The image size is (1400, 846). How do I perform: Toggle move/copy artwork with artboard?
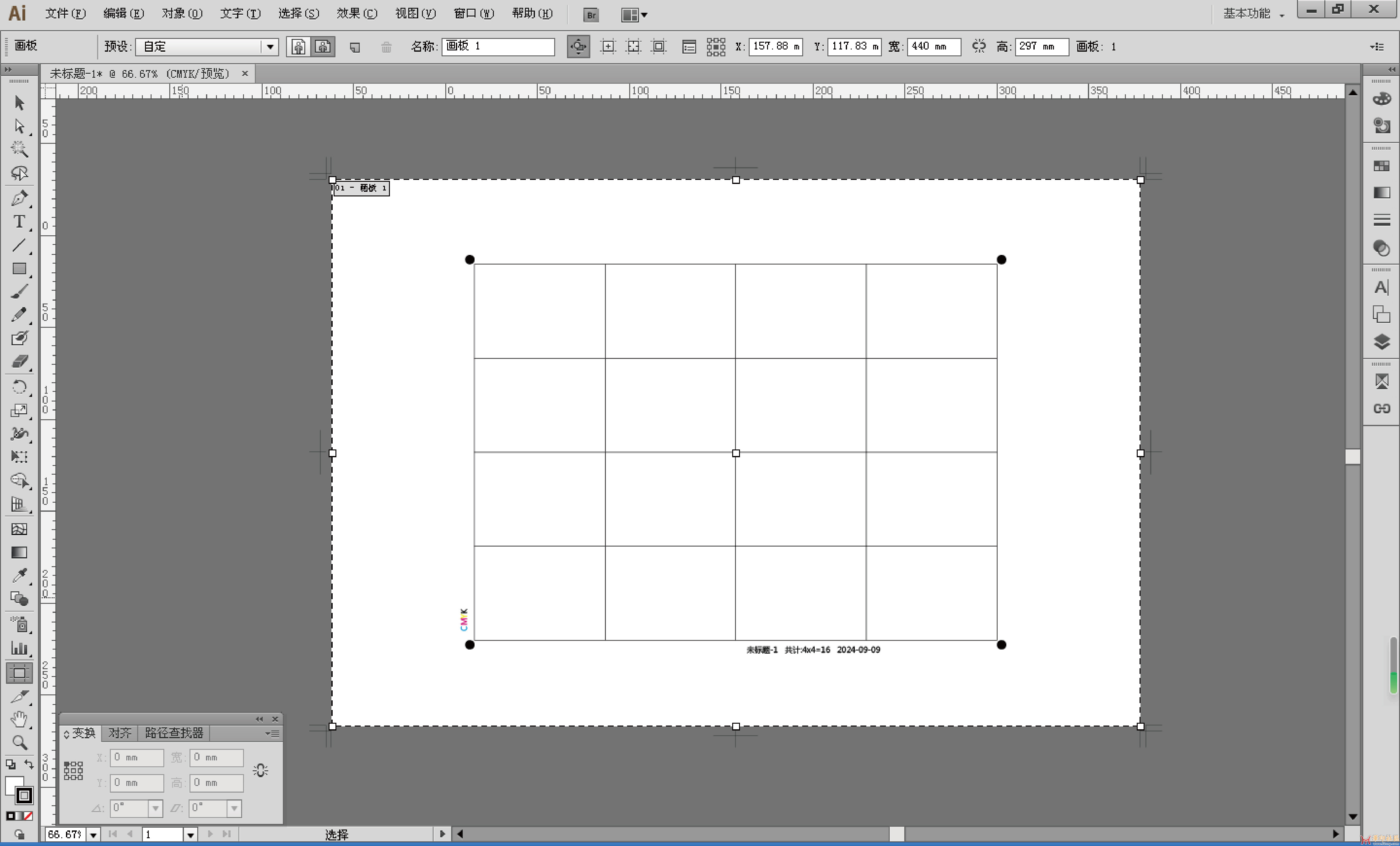tap(578, 47)
